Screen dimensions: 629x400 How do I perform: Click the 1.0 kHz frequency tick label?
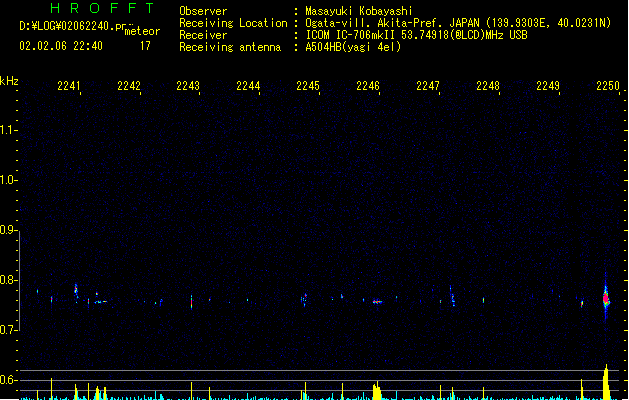point(8,180)
